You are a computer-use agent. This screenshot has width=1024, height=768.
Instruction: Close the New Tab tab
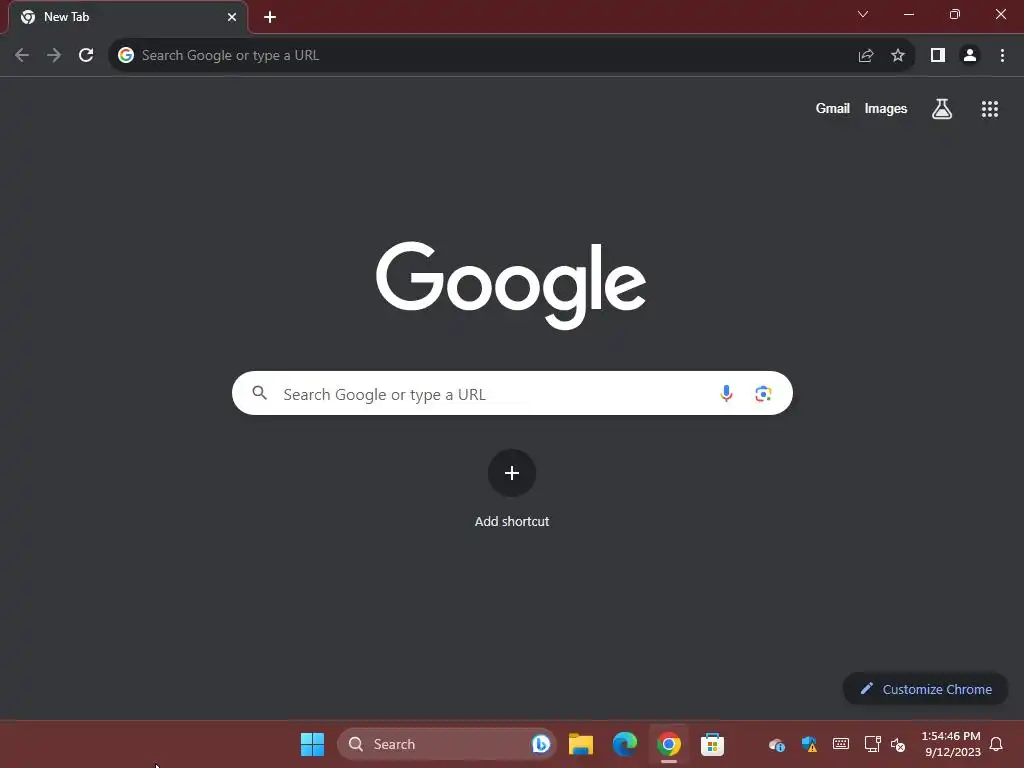(x=232, y=17)
